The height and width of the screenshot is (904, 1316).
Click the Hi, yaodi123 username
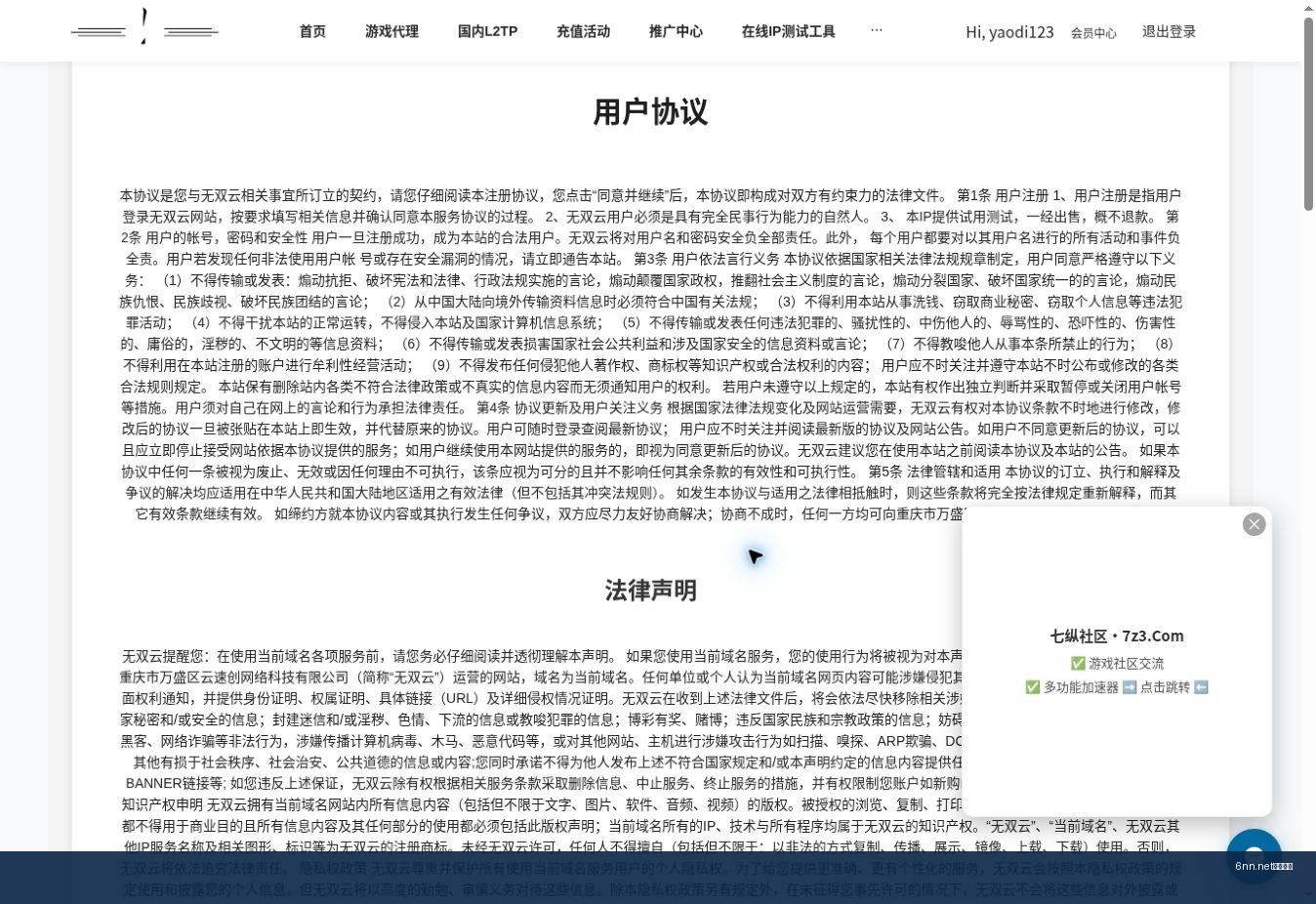1009,32
